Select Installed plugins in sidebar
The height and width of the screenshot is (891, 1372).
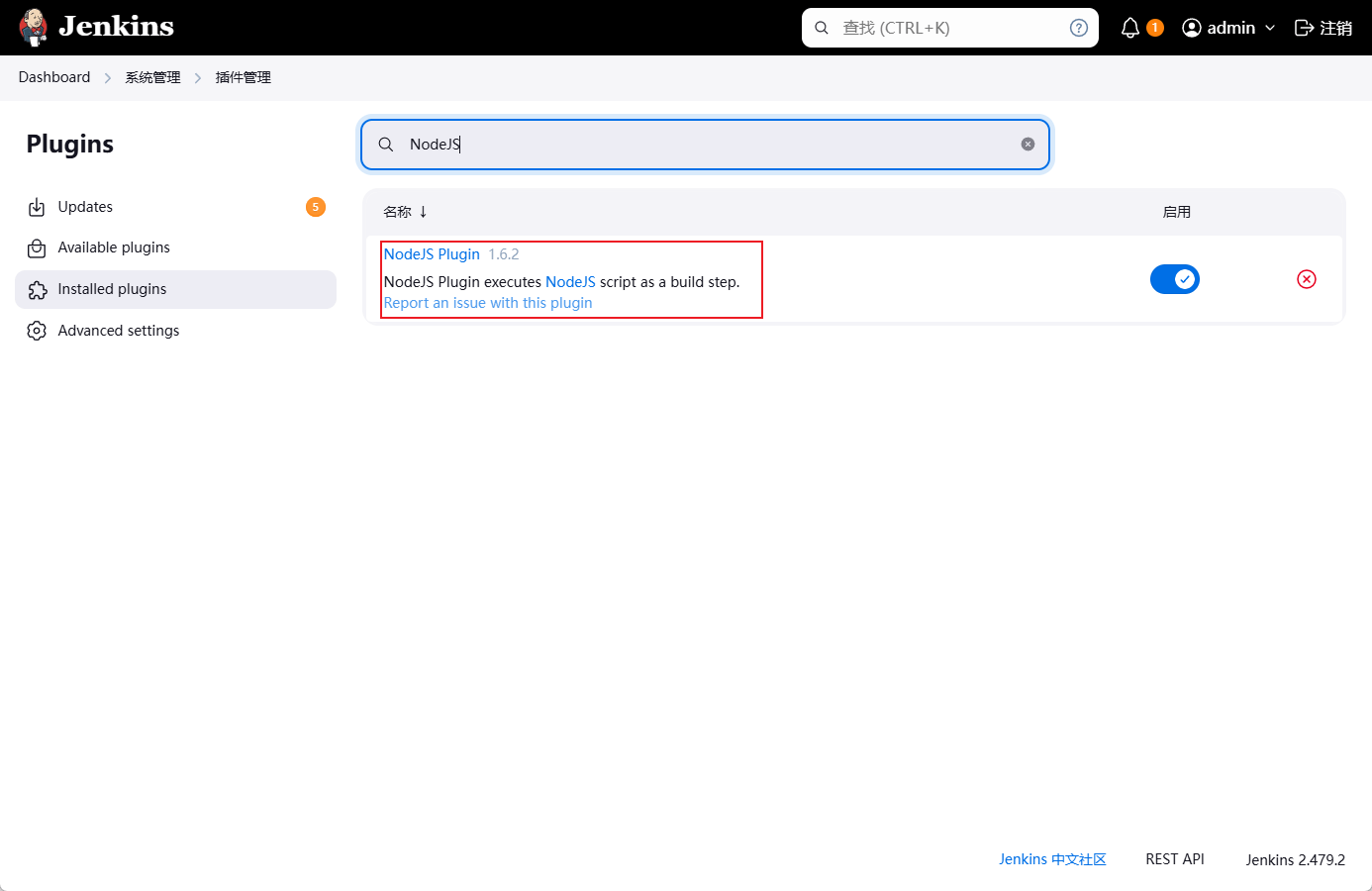click(112, 289)
